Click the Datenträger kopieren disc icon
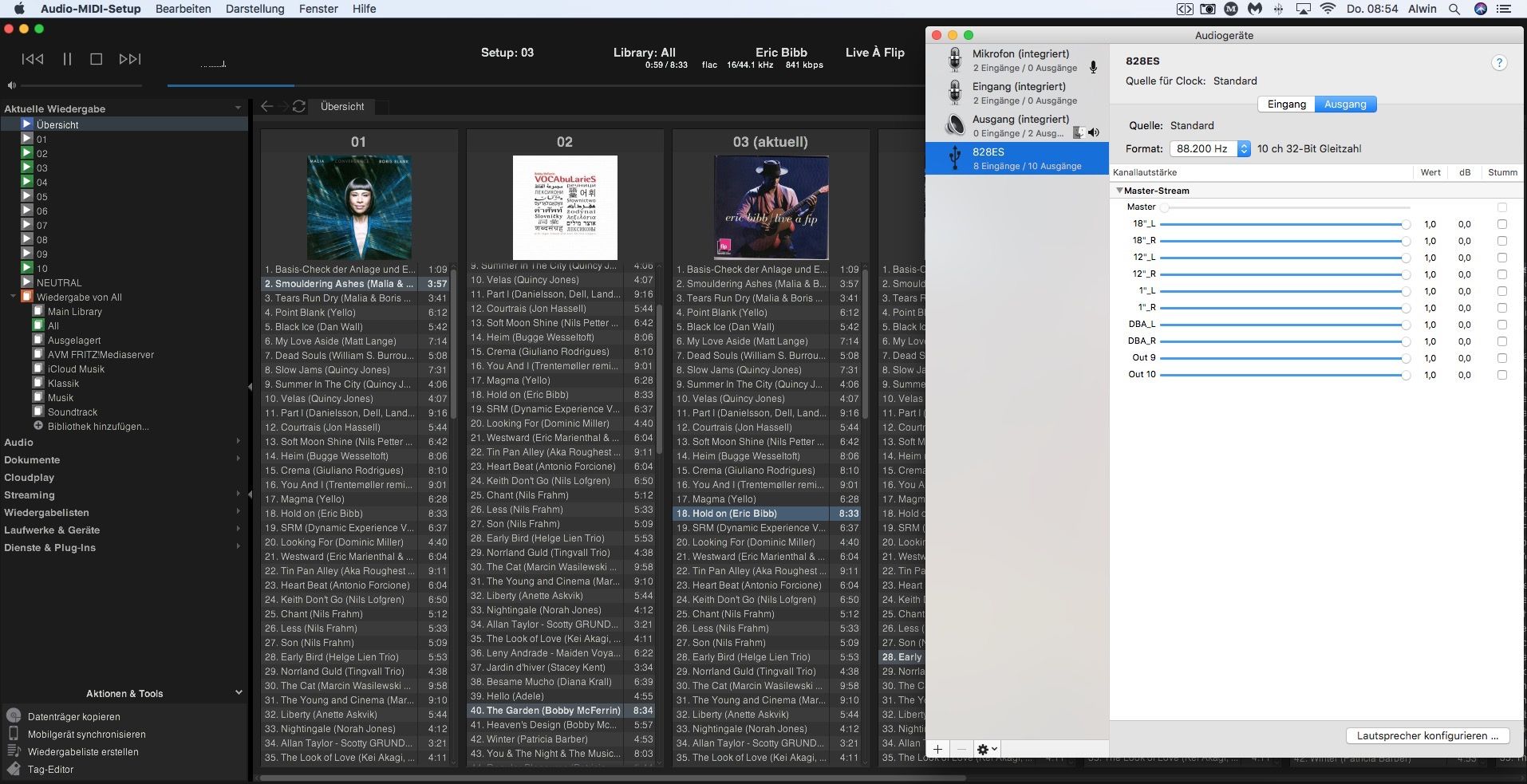This screenshot has height=784, width=1527. coord(14,716)
